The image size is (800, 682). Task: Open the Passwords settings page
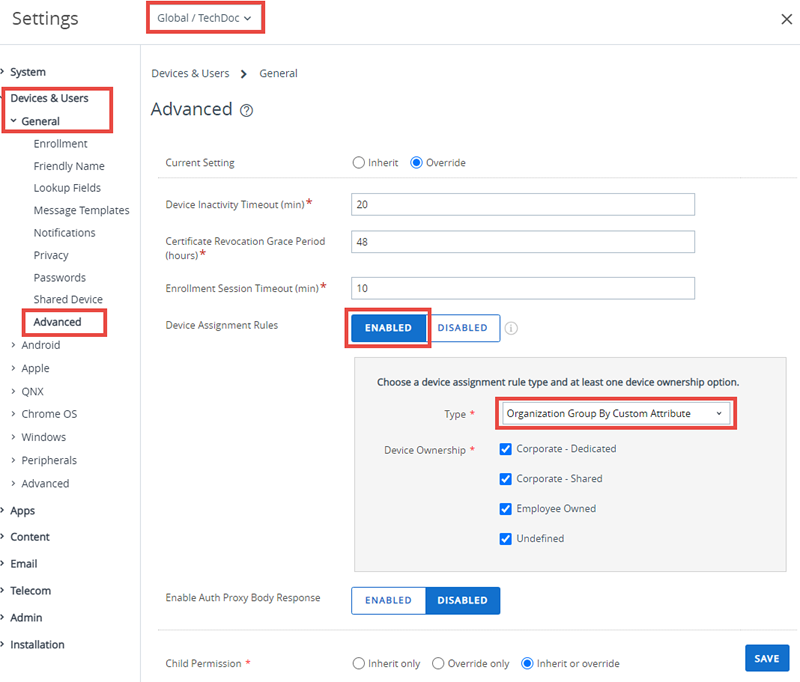pyautogui.click(x=59, y=278)
